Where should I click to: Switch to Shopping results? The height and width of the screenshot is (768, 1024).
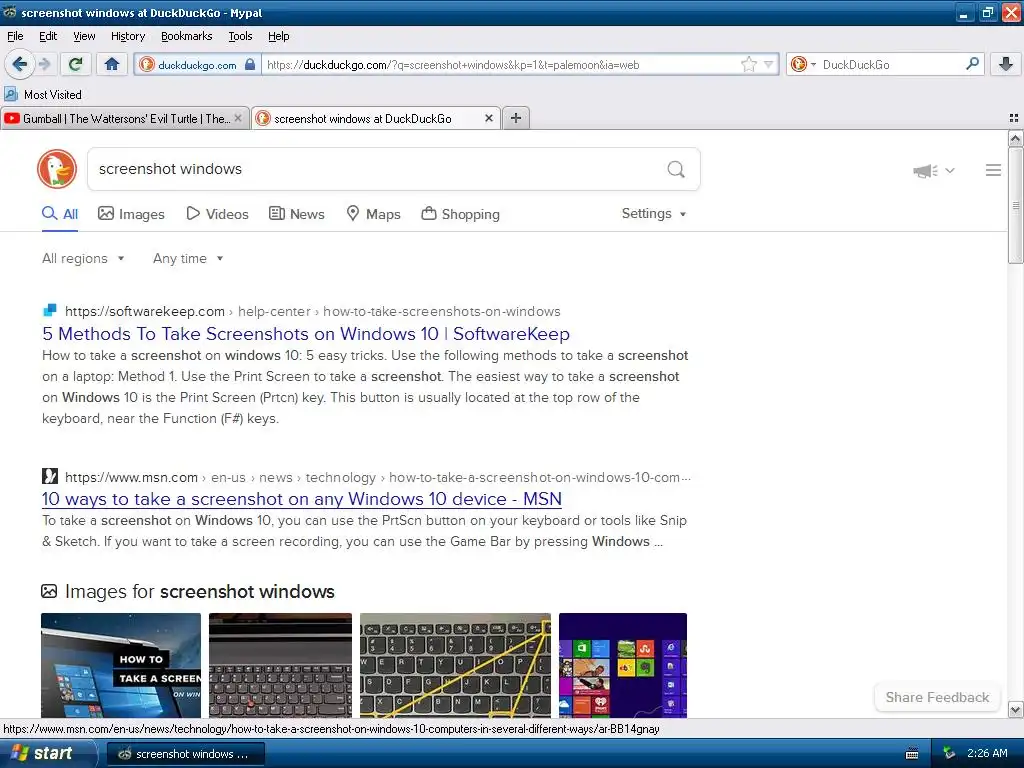pos(460,214)
